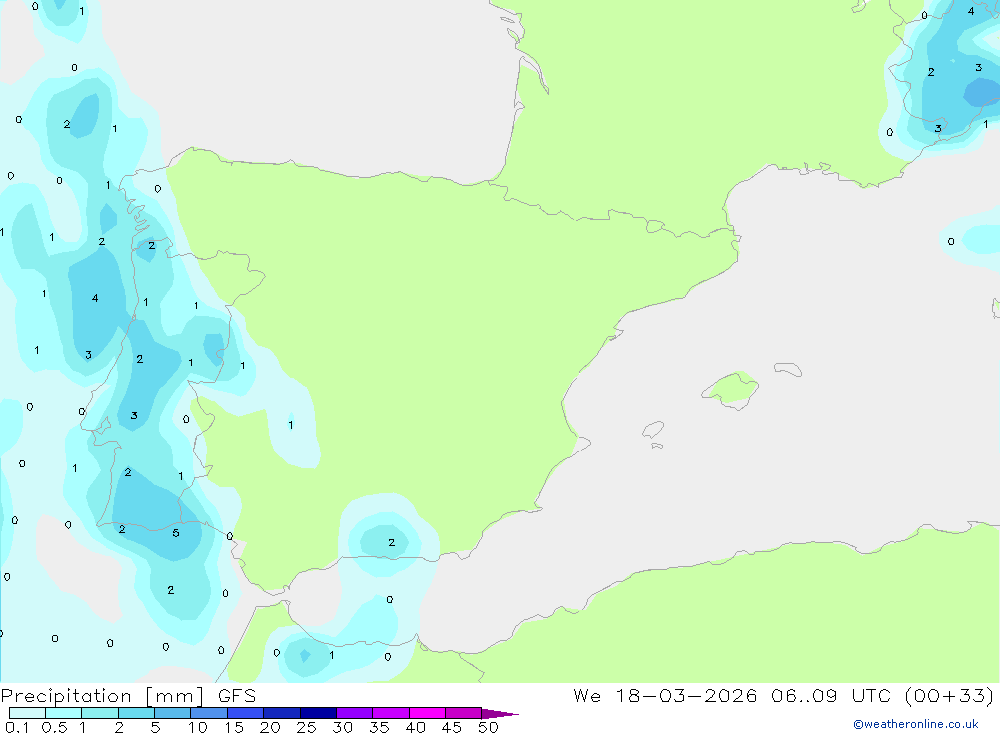Pick the 15–20 mm legend color swatch

pos(245,713)
